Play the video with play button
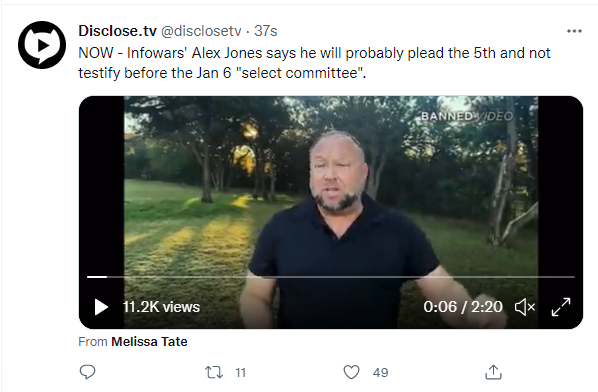The image size is (598, 392). point(101,307)
